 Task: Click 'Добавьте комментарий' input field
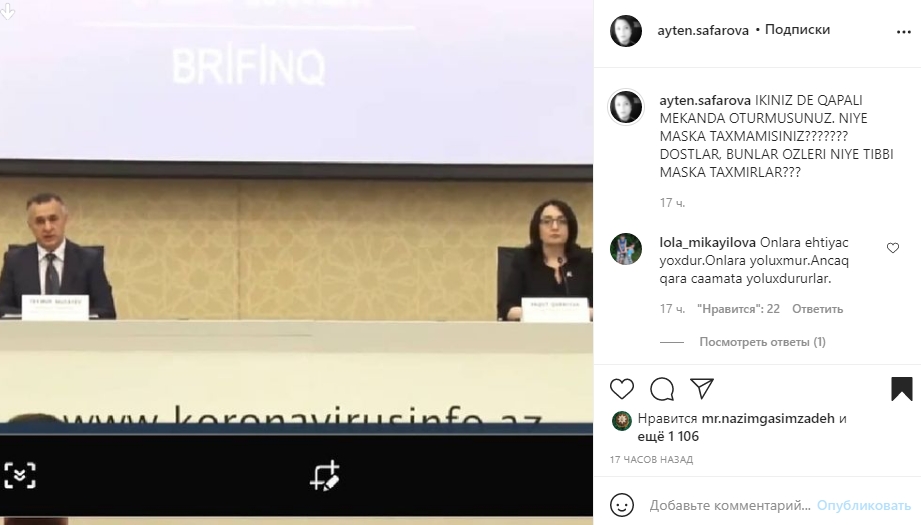pyautogui.click(x=730, y=505)
